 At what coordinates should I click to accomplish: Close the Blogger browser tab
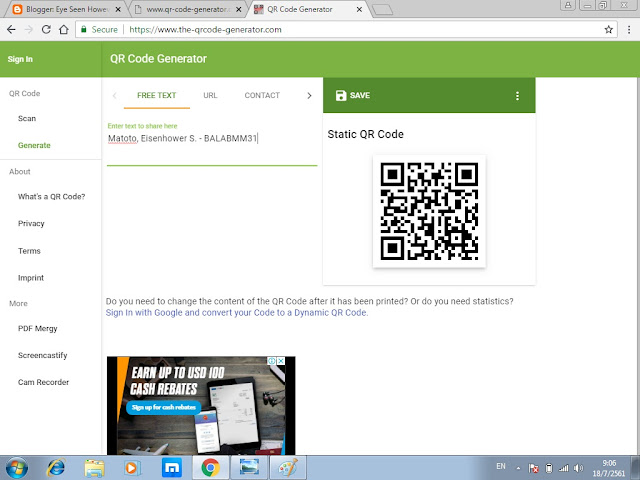(x=118, y=9)
